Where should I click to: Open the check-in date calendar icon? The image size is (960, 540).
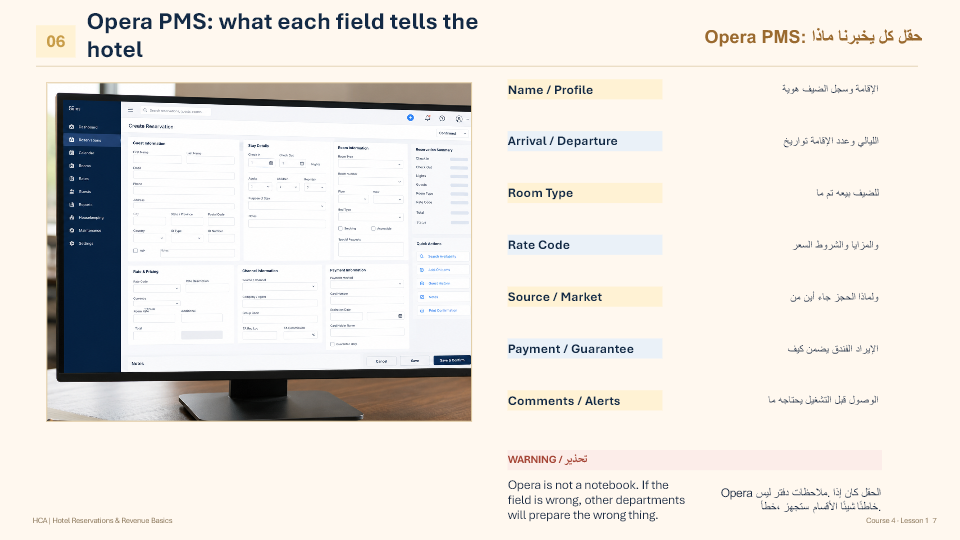(271, 163)
